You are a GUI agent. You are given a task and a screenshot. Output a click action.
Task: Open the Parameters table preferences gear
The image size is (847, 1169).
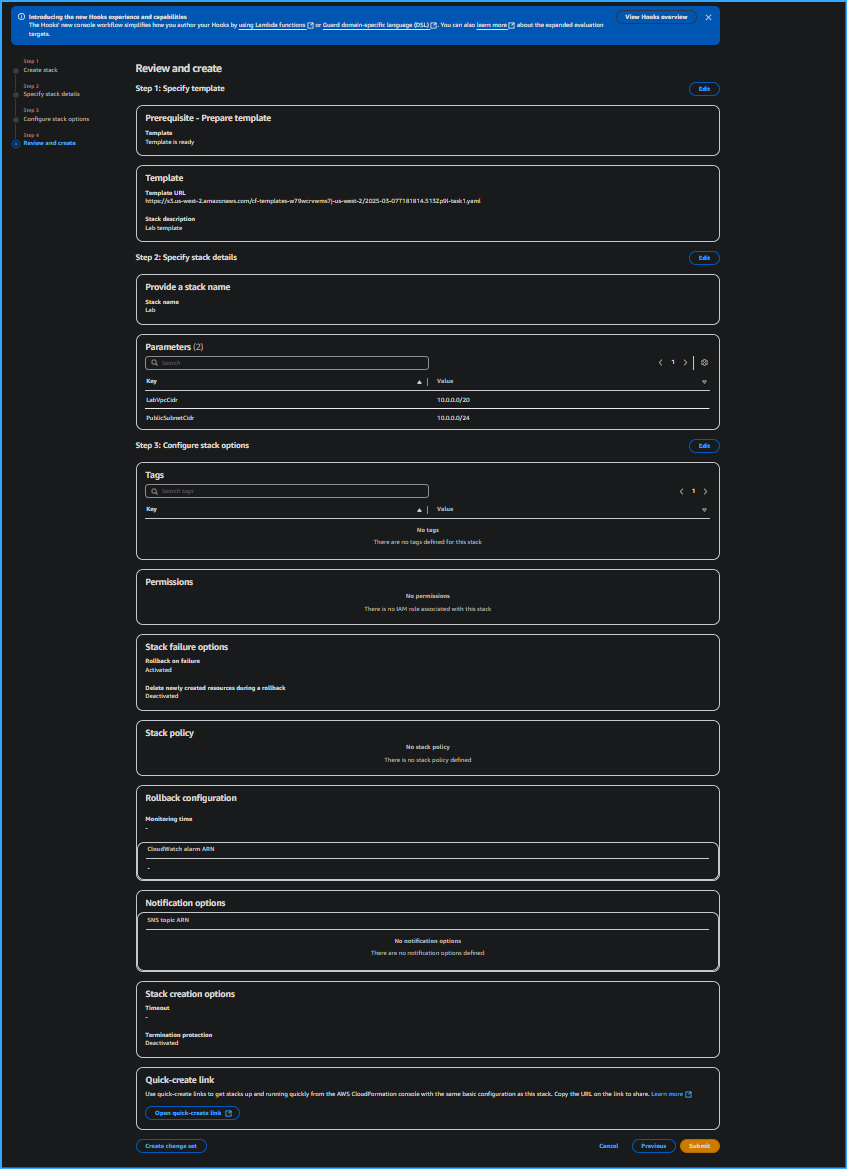tap(704, 363)
